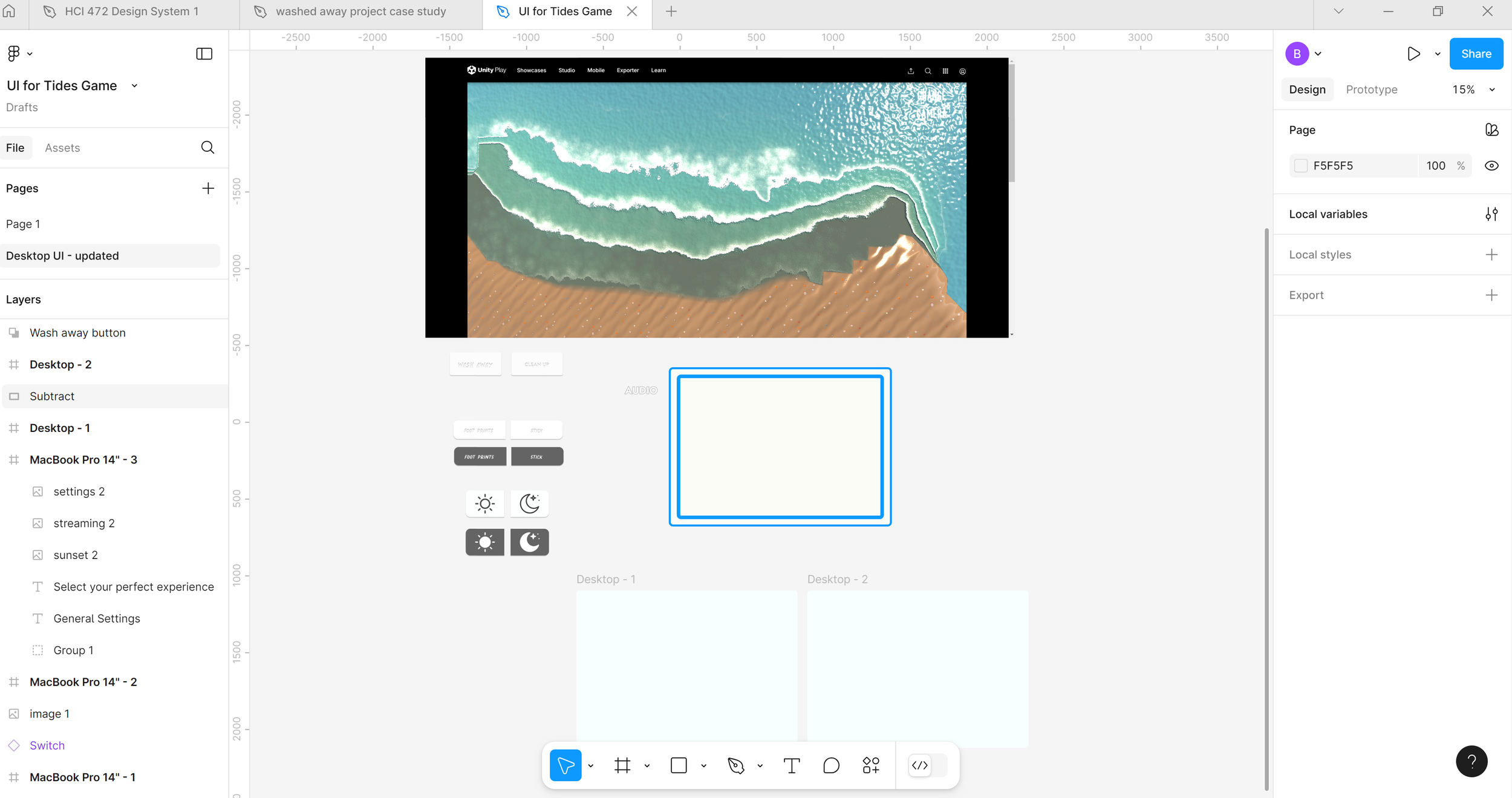Expand the UI for Tides Game file menu
This screenshot has height=798, width=1512.
tap(134, 86)
